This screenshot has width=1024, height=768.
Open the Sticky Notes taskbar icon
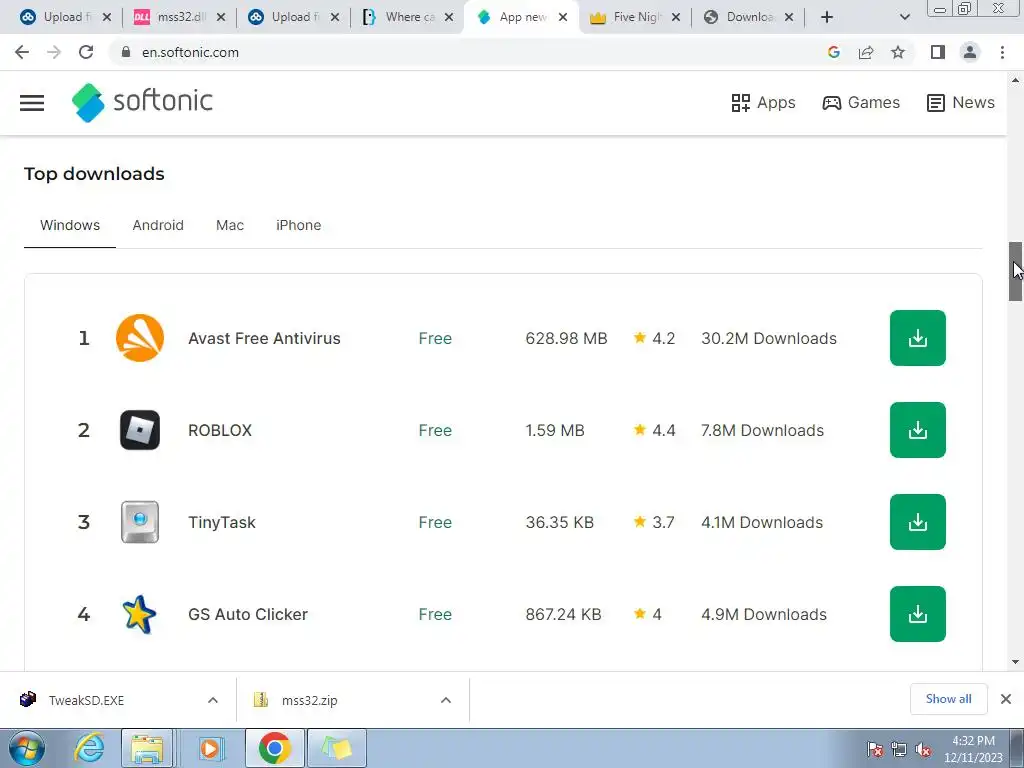pos(337,748)
